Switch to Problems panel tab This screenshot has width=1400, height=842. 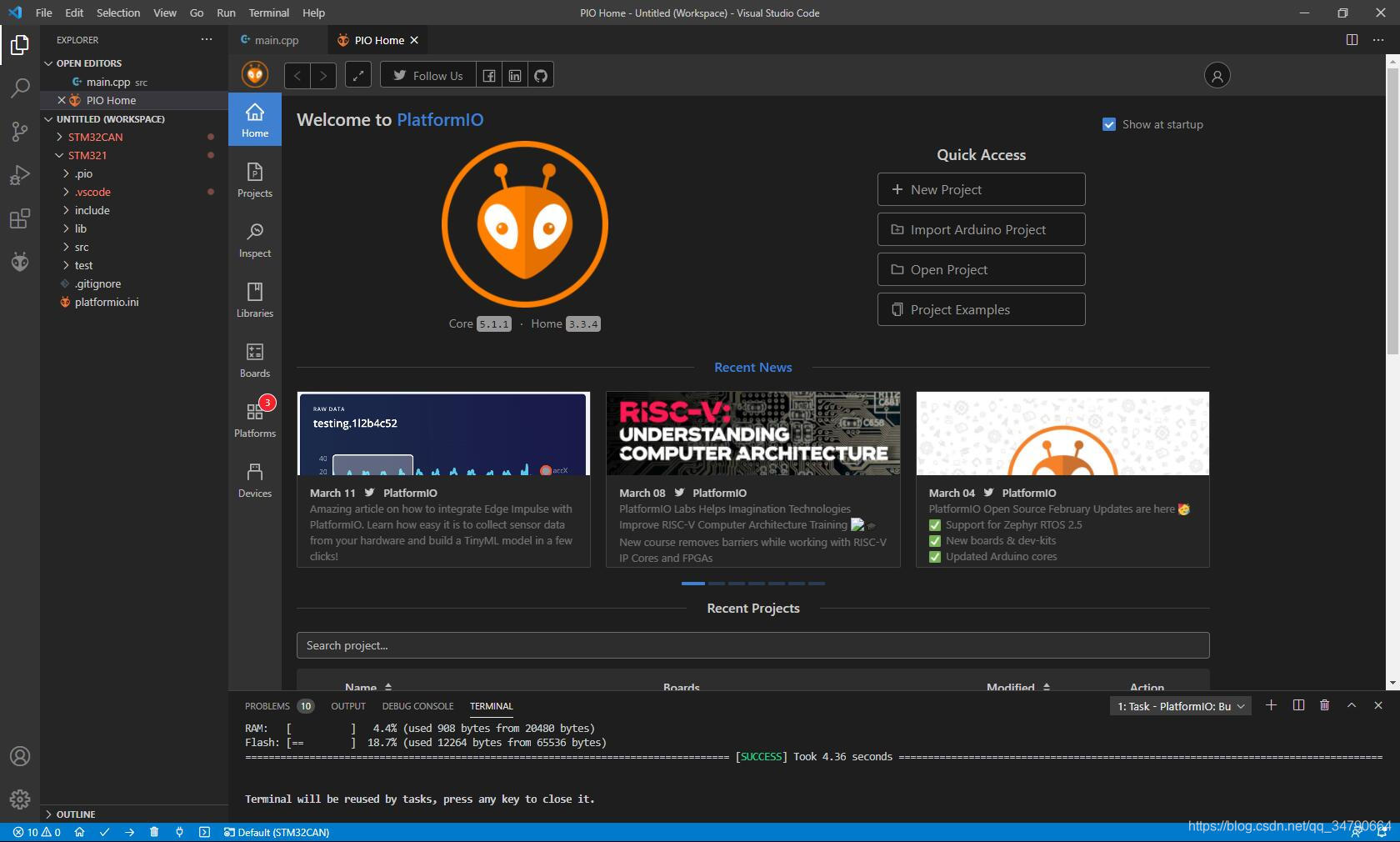click(278, 706)
